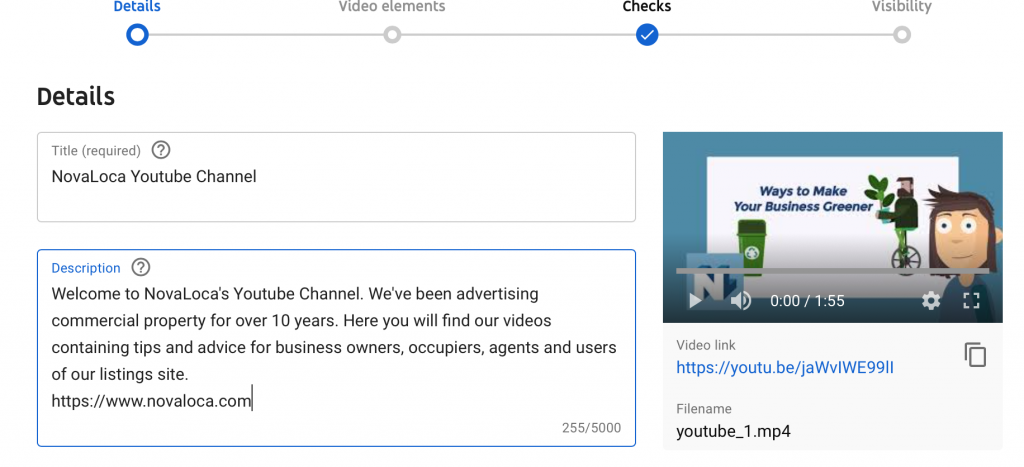1024x467 pixels.
Task: Select the Details step circle marker
Action: pyautogui.click(x=137, y=35)
